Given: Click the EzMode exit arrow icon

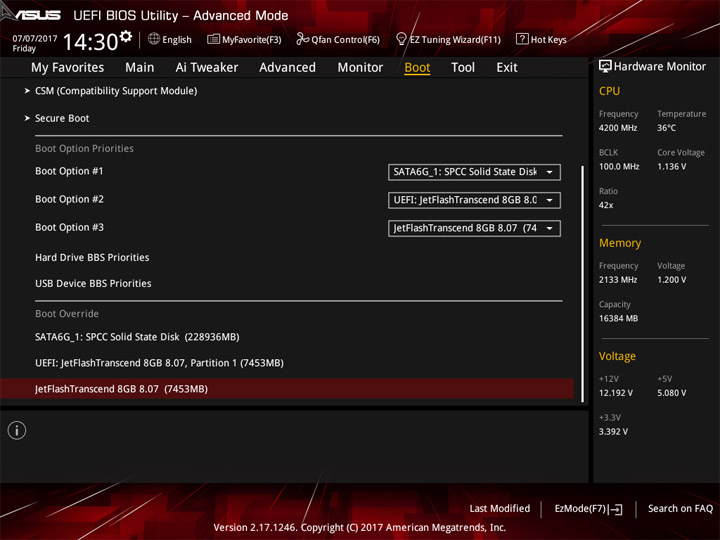Looking at the screenshot, I should 617,509.
